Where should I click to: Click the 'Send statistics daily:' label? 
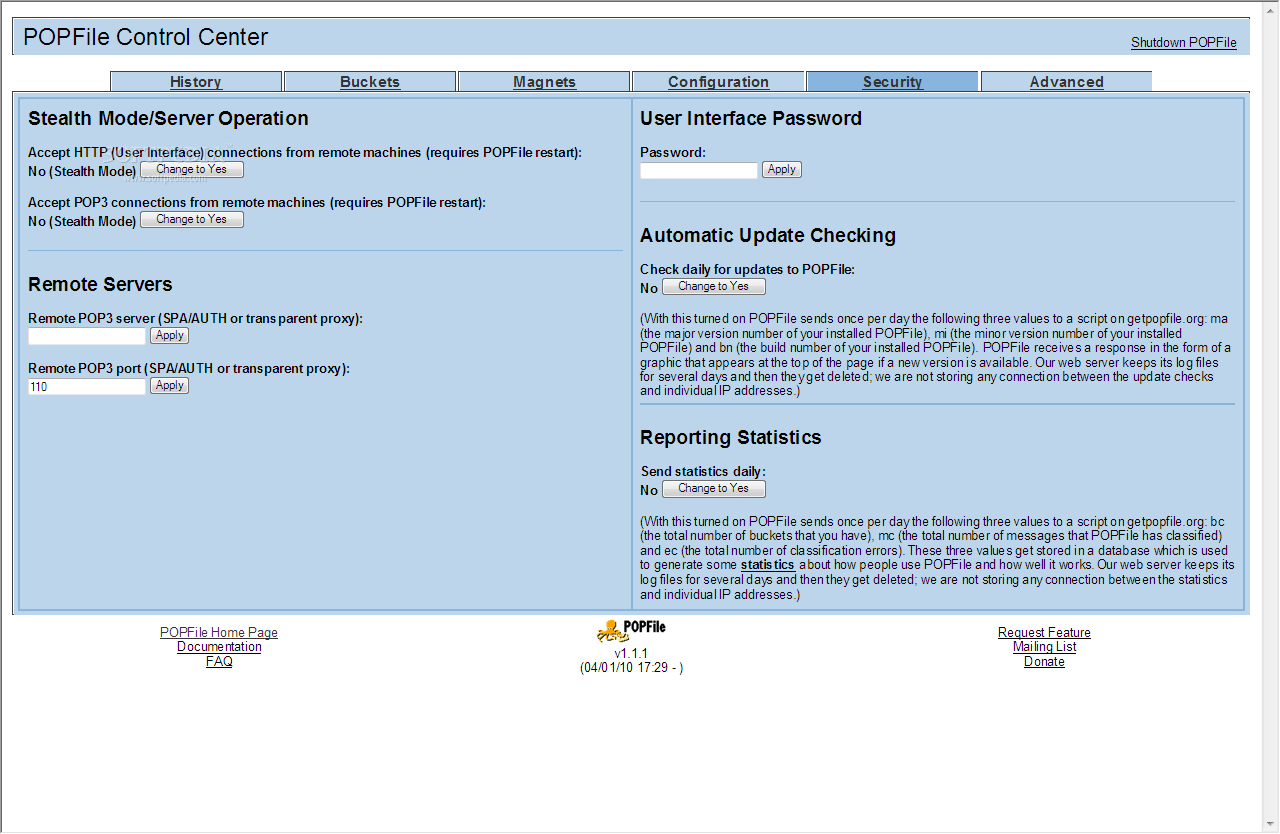pos(703,472)
